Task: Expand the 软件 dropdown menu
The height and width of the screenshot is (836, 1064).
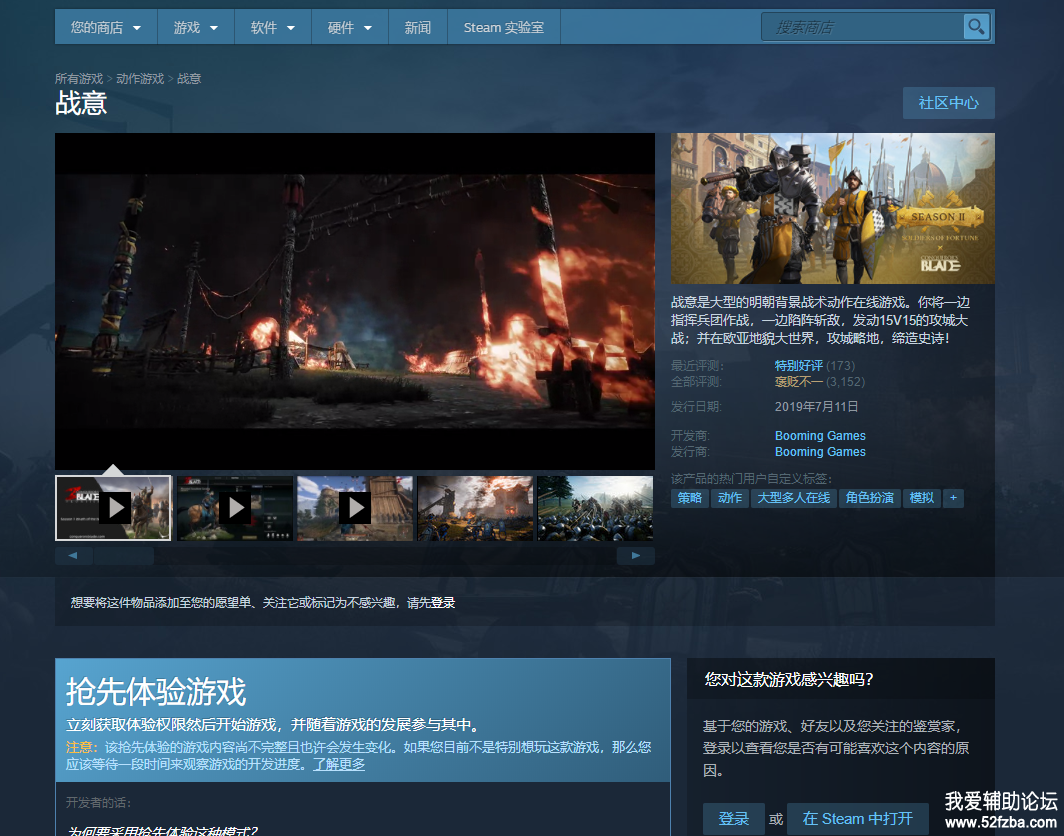Action: pyautogui.click(x=273, y=27)
